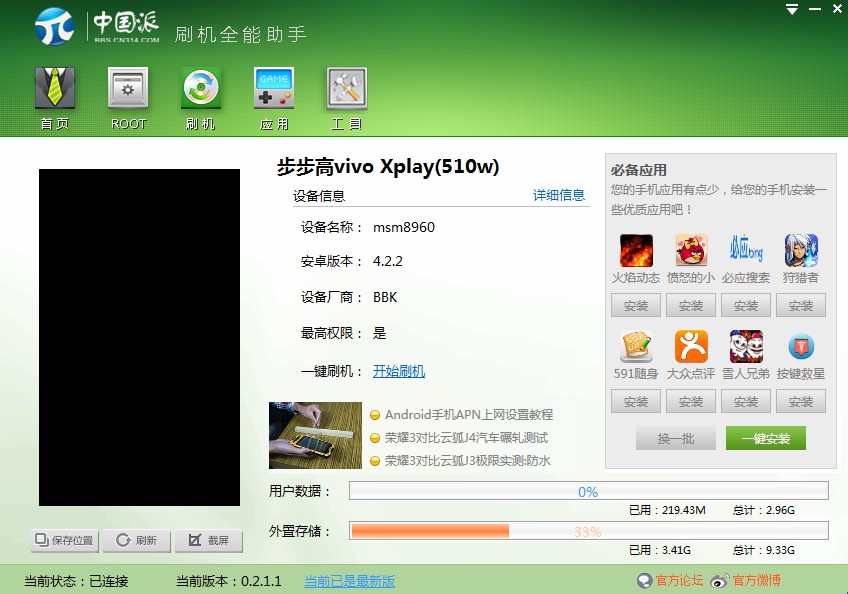
Task: Click the 步步高vivo Xplay(510w) device title
Action: coord(388,167)
